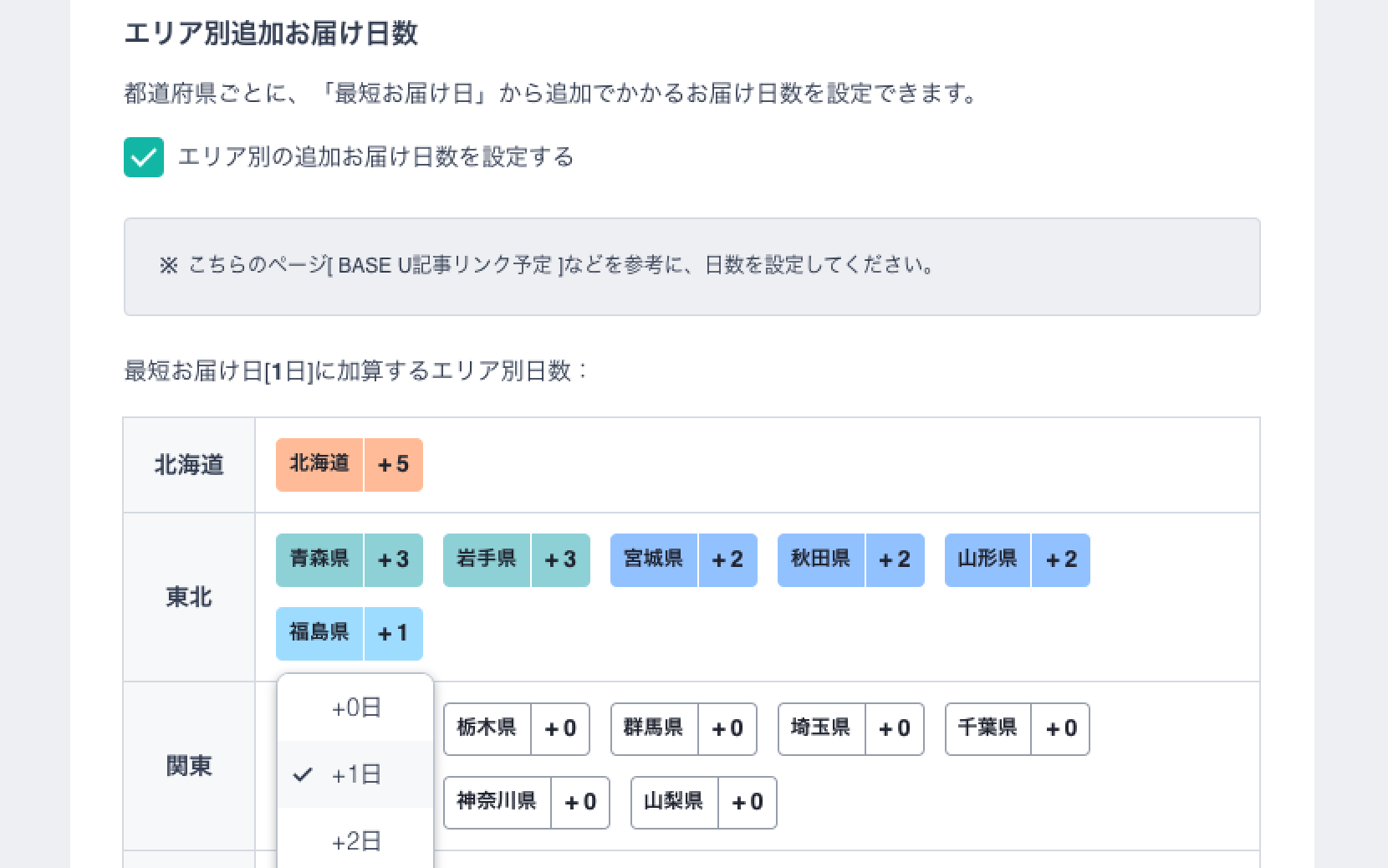The image size is (1388, 868).
Task: Open the 神奈川県 +0 days selector
Action: coord(527,803)
